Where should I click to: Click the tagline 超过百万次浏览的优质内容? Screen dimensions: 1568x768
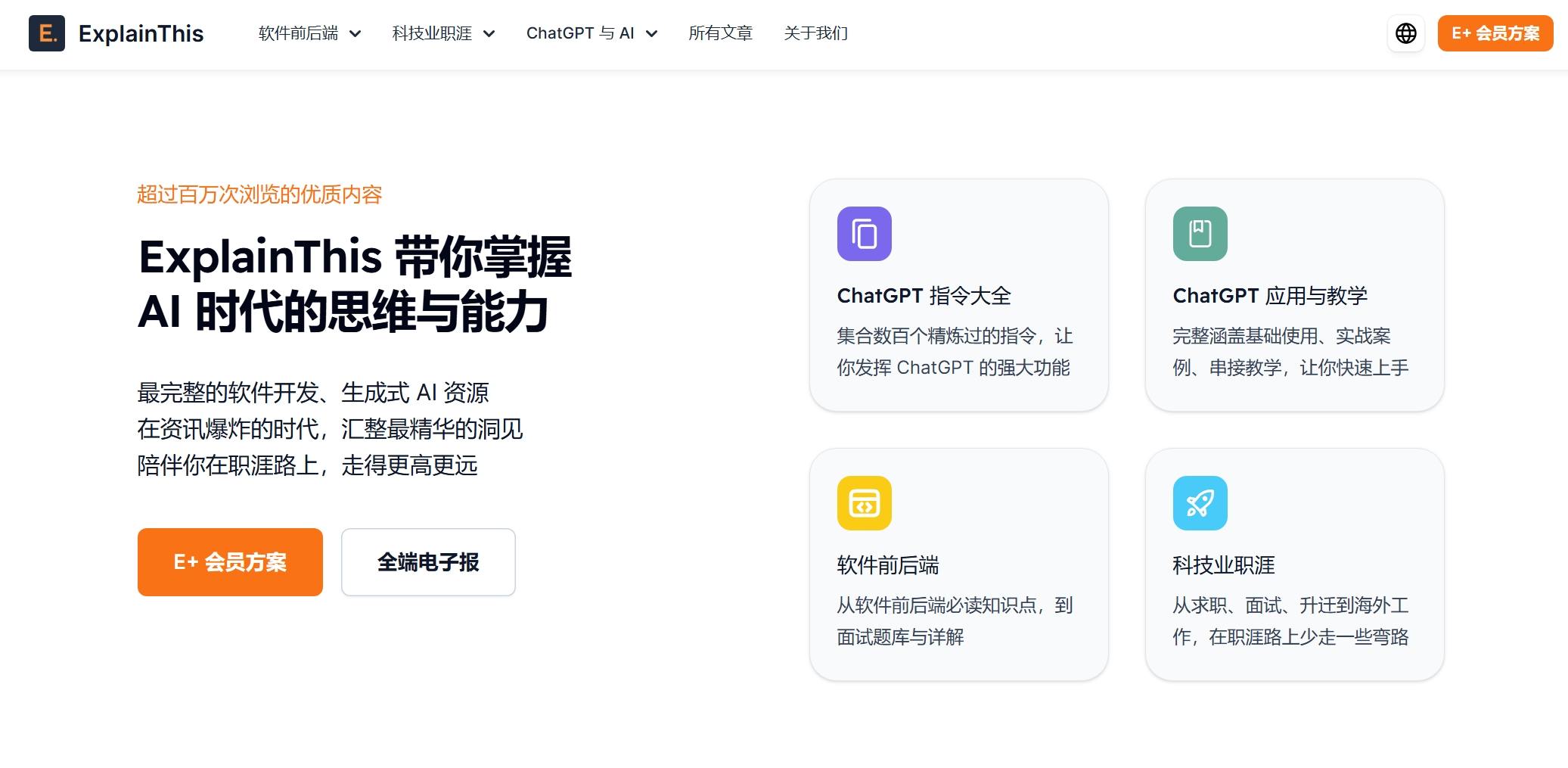coord(259,194)
